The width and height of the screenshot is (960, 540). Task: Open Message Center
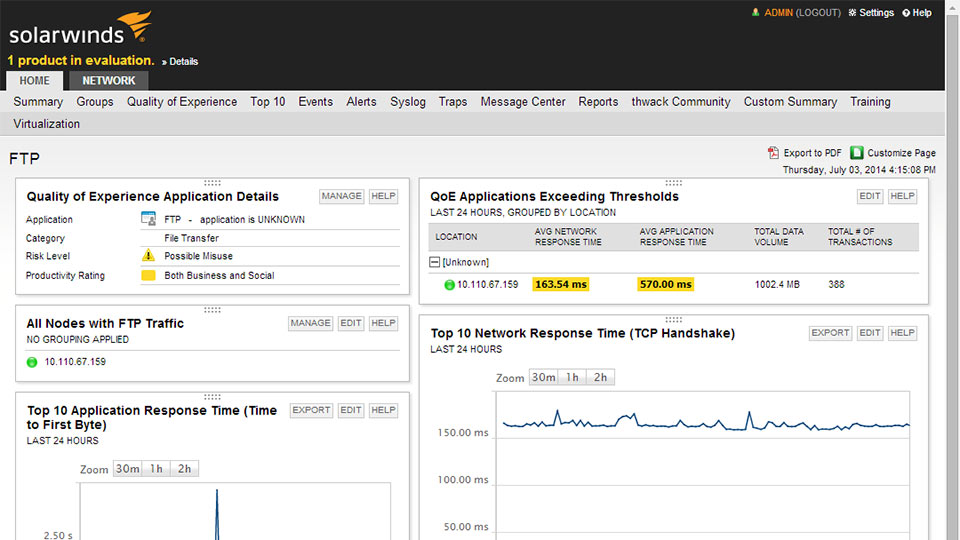click(523, 102)
